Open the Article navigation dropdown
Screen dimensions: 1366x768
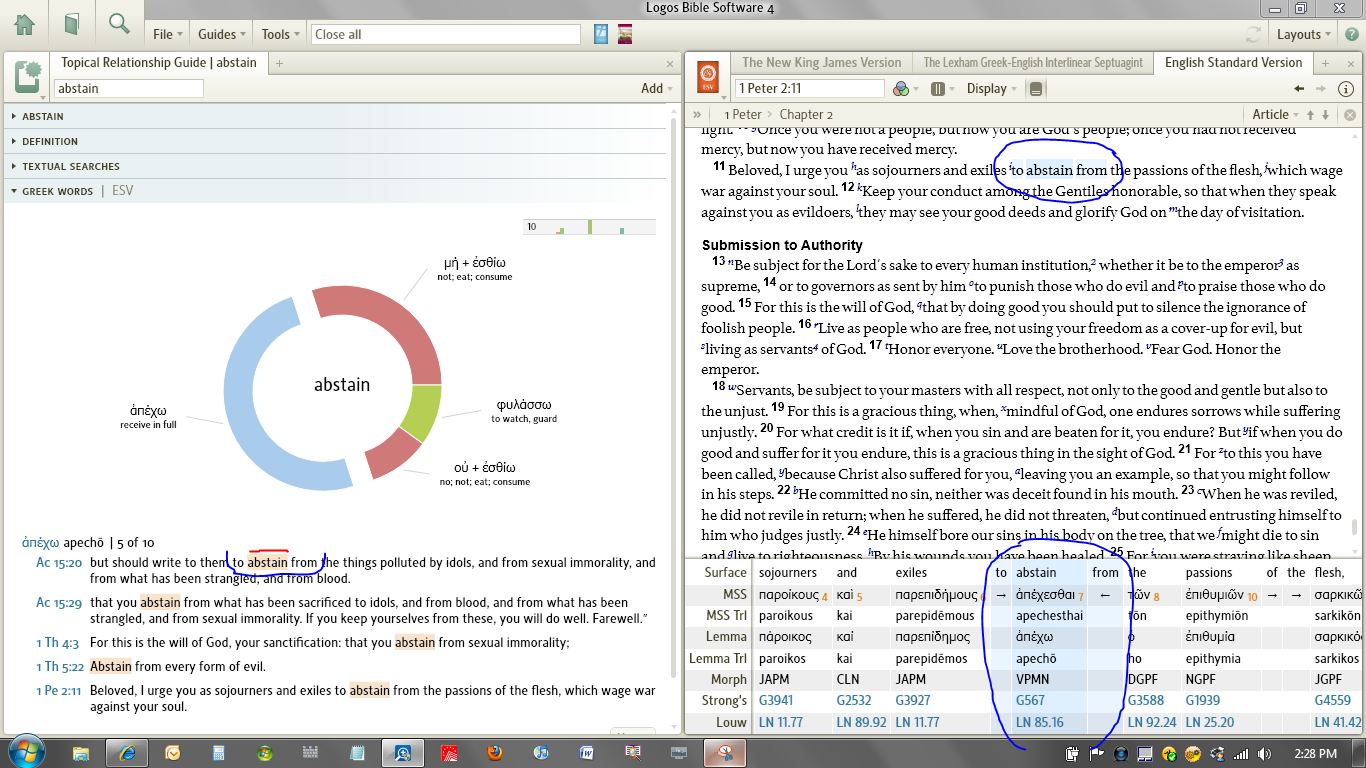coord(1275,114)
